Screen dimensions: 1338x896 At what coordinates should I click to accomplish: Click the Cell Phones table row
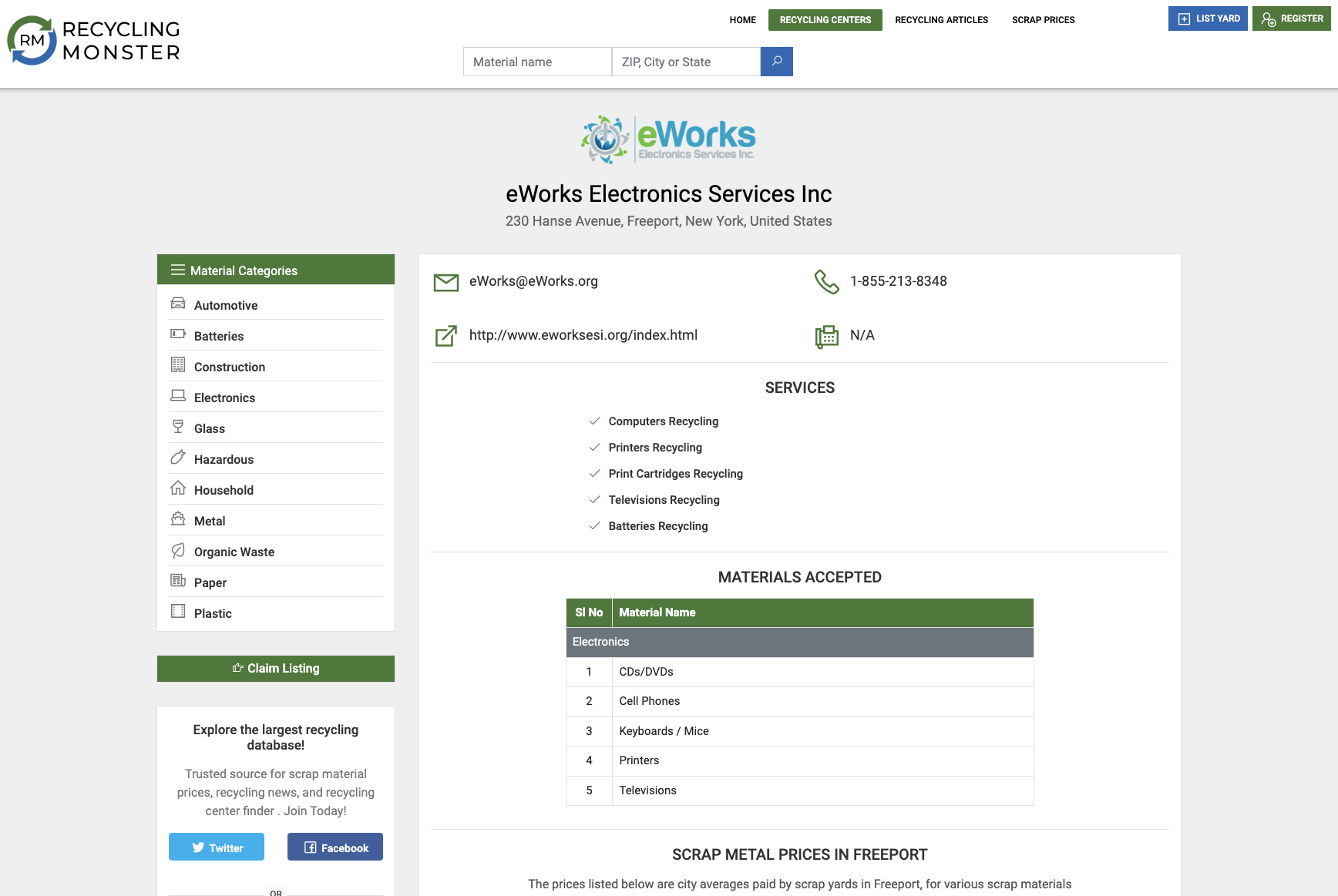point(800,701)
